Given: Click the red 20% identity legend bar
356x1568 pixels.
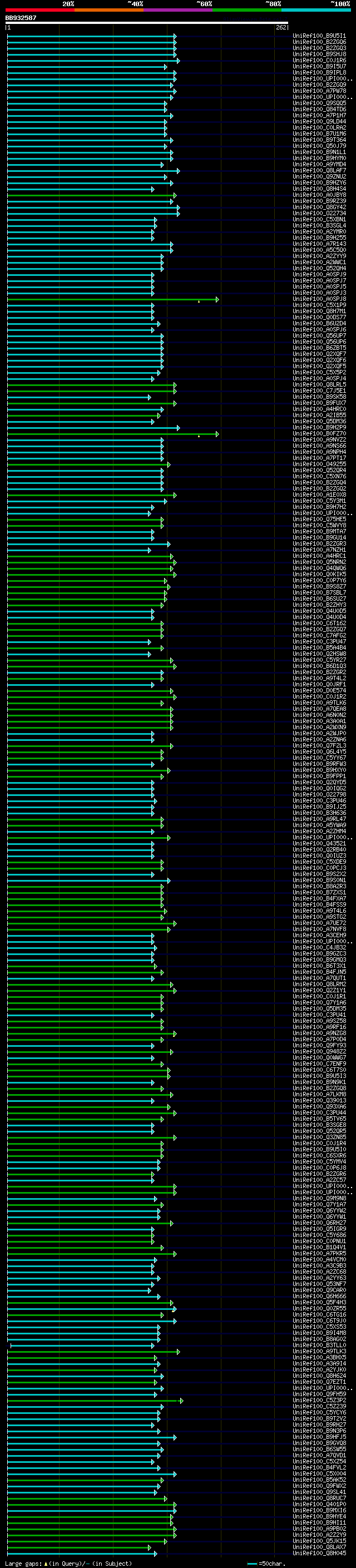Looking at the screenshot, I should click(x=39, y=10).
